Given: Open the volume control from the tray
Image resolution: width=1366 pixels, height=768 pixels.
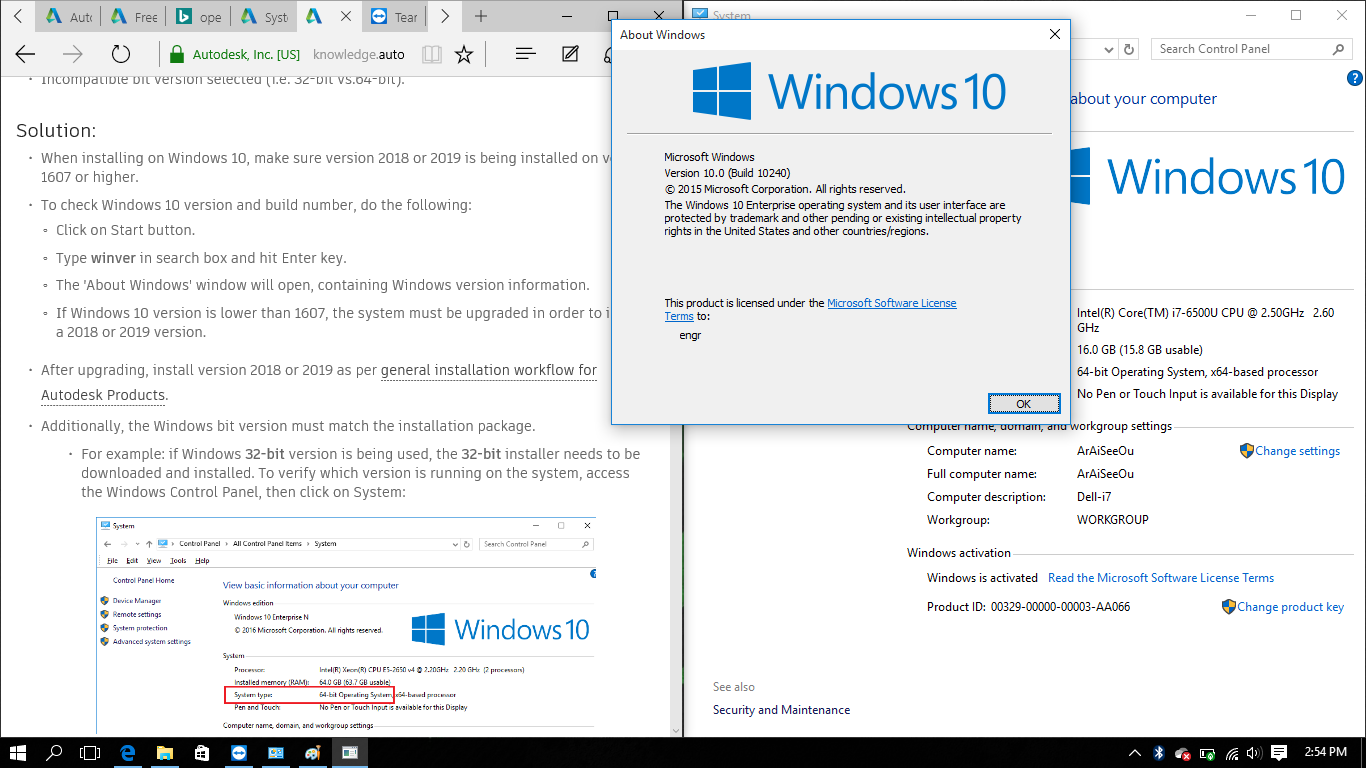Looking at the screenshot, I should 1255,753.
